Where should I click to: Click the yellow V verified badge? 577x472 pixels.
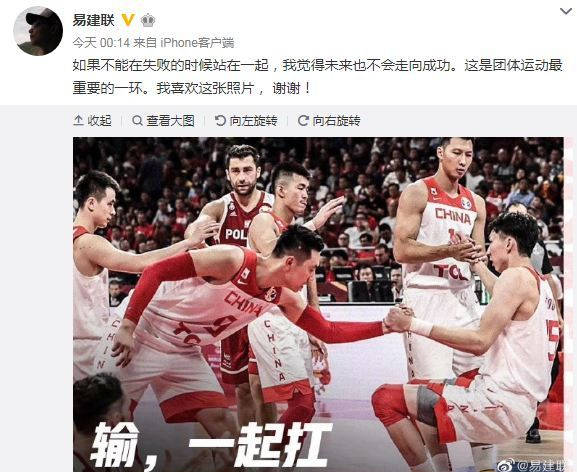(128, 20)
